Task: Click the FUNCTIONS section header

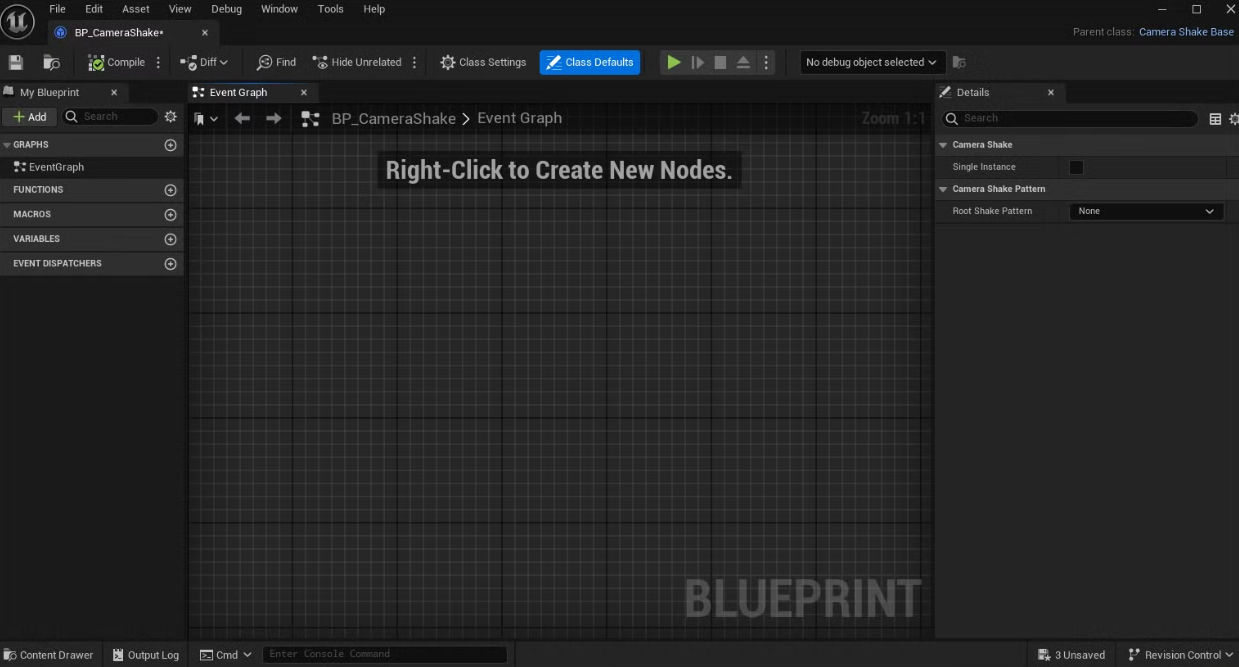Action: (91, 190)
